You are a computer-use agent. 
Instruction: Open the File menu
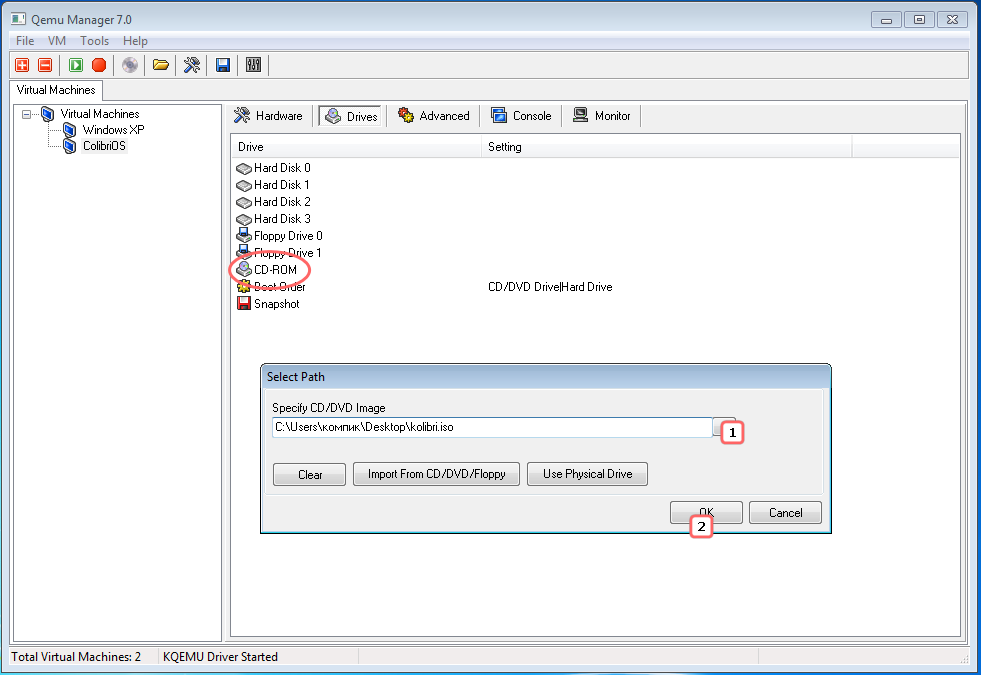[25, 41]
